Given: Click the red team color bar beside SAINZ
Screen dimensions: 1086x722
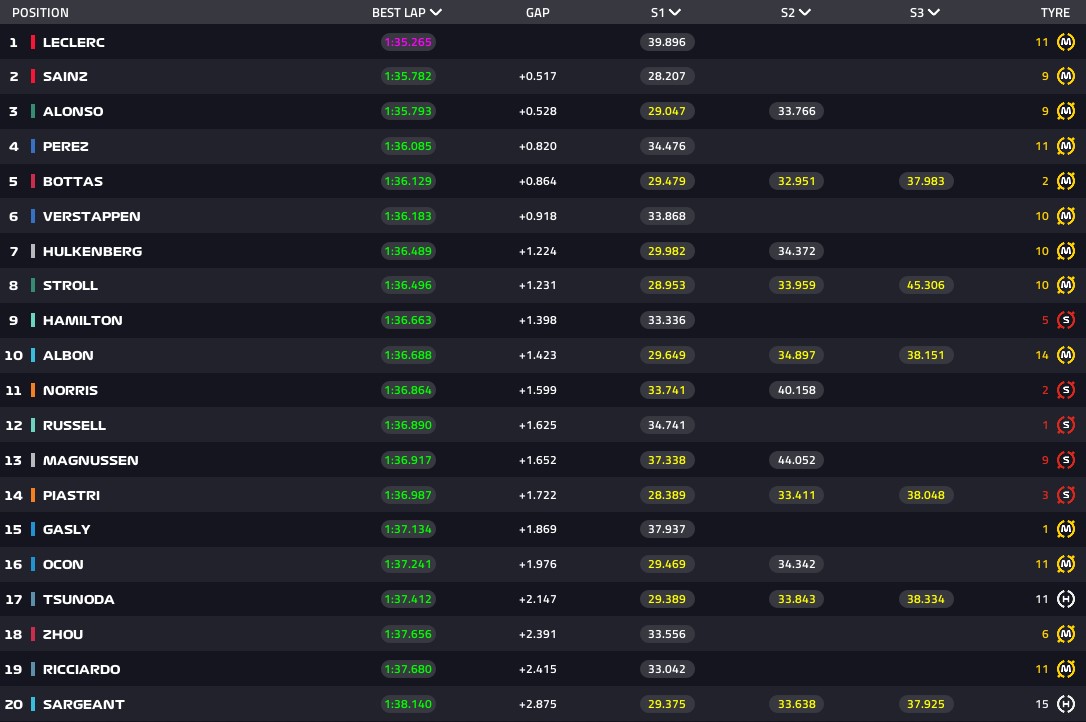Looking at the screenshot, I should click(33, 76).
